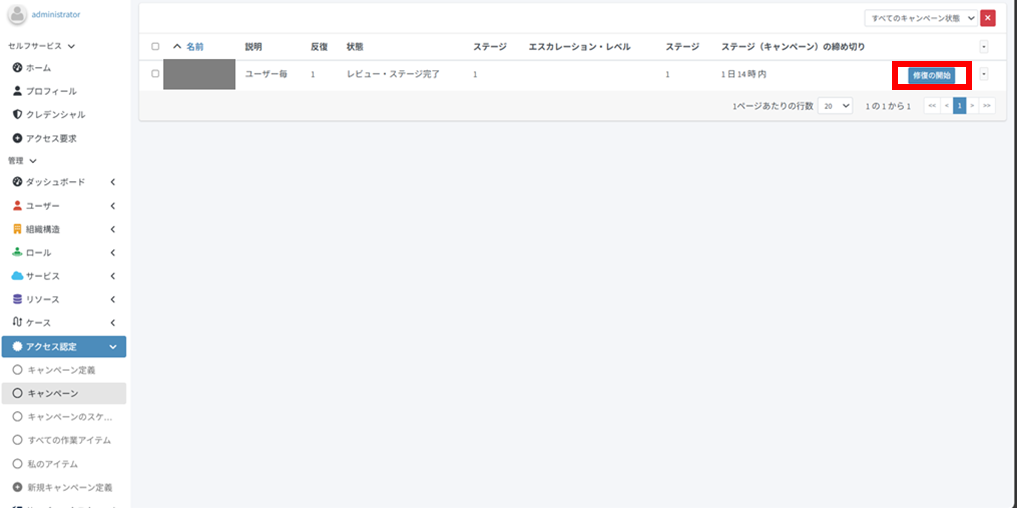Click the 1日14時内 deadline text
1017x508 pixels.
tap(744, 75)
